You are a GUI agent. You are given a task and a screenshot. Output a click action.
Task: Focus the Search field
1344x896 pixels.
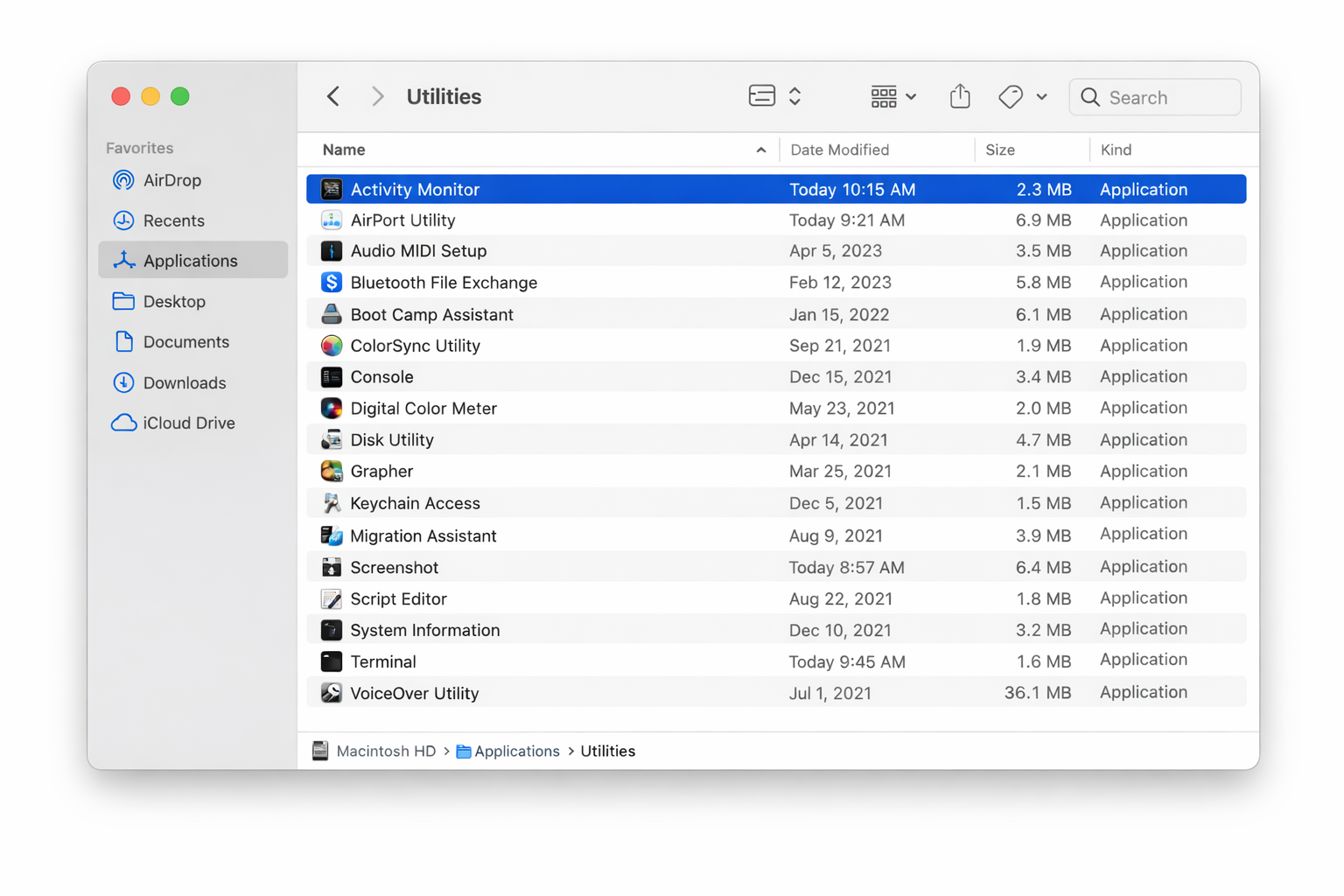tap(1155, 97)
